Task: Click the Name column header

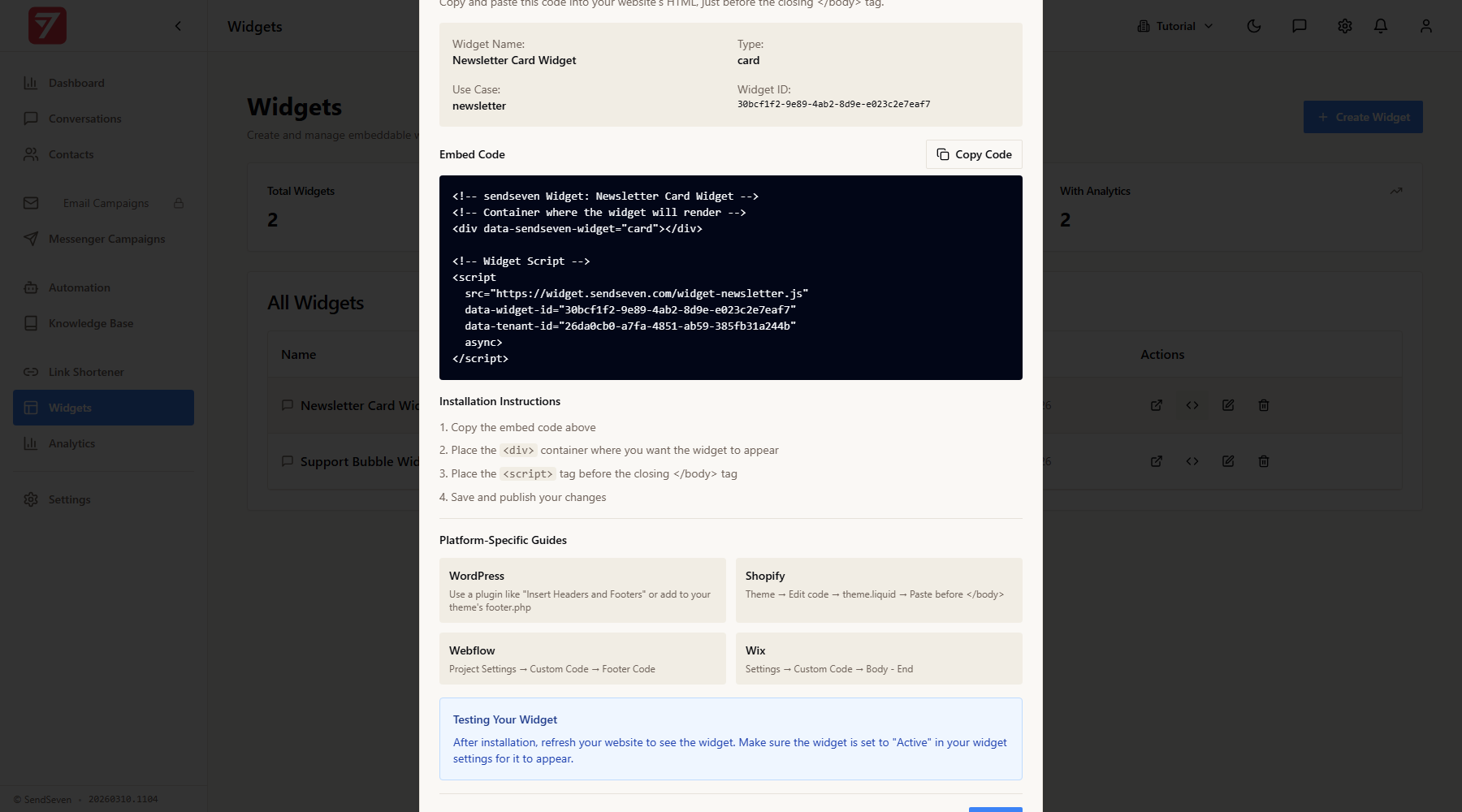Action: [299, 354]
